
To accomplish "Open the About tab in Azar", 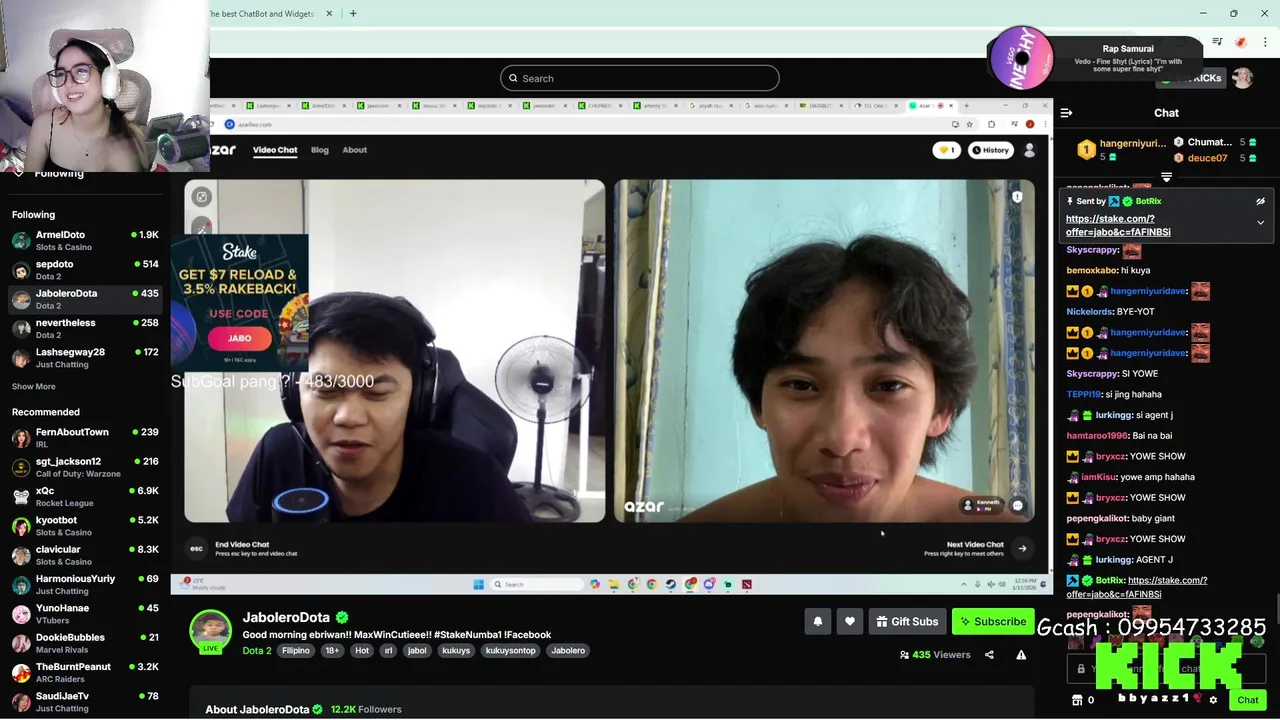I will [x=355, y=150].
